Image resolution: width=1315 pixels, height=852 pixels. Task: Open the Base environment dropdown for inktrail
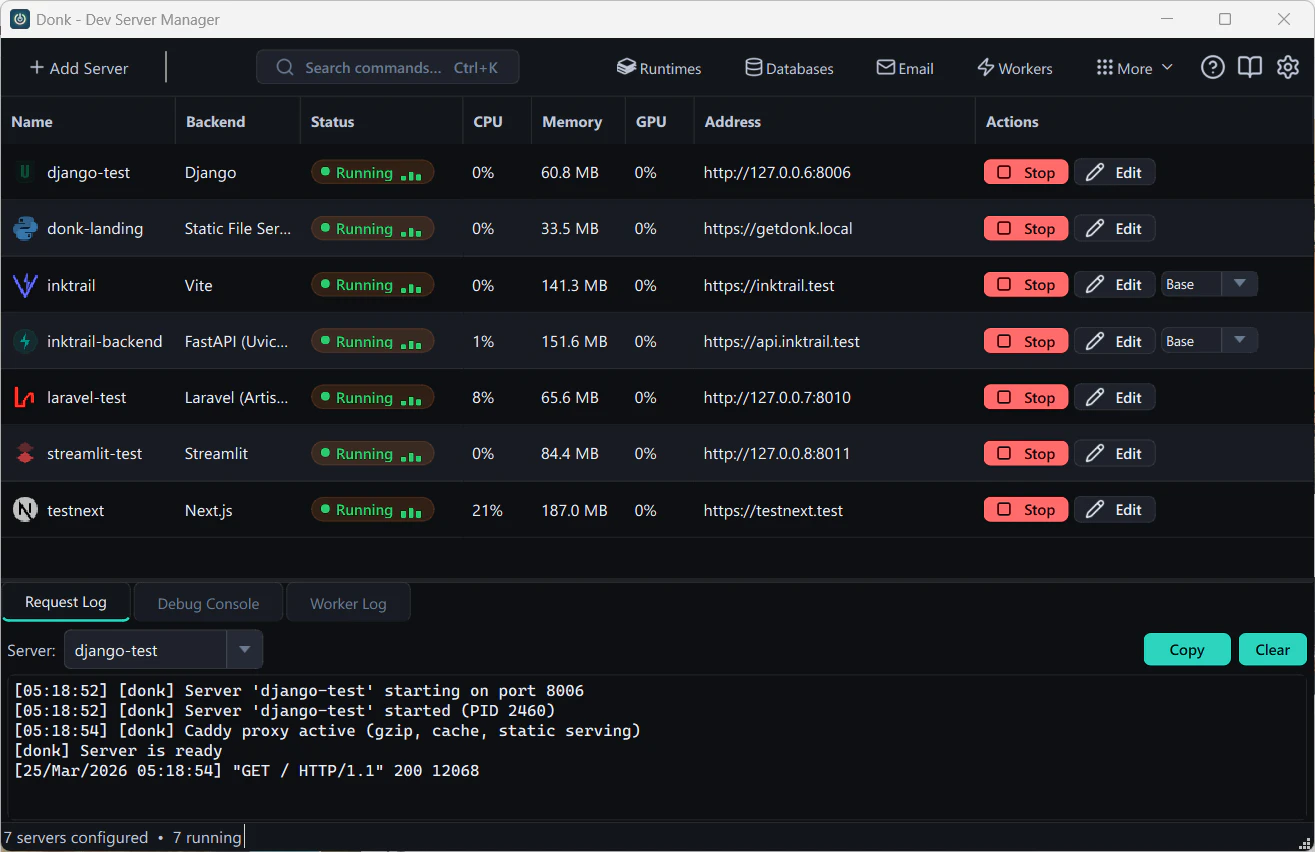click(x=1238, y=284)
